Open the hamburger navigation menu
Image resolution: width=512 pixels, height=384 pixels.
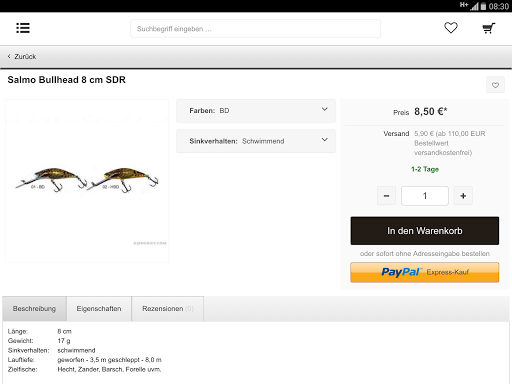(x=23, y=28)
